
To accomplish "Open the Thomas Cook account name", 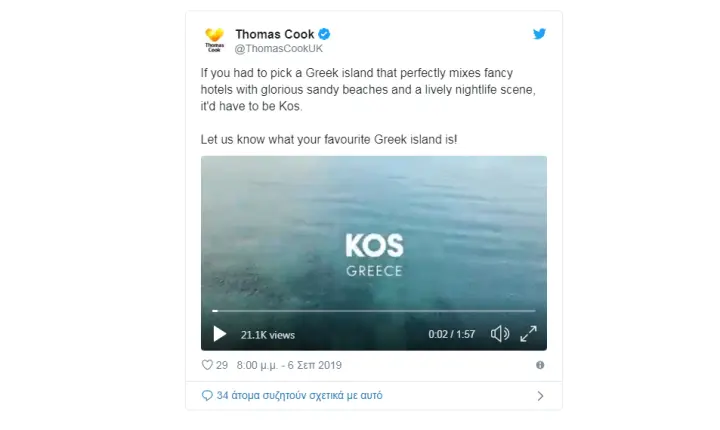I will (x=275, y=34).
